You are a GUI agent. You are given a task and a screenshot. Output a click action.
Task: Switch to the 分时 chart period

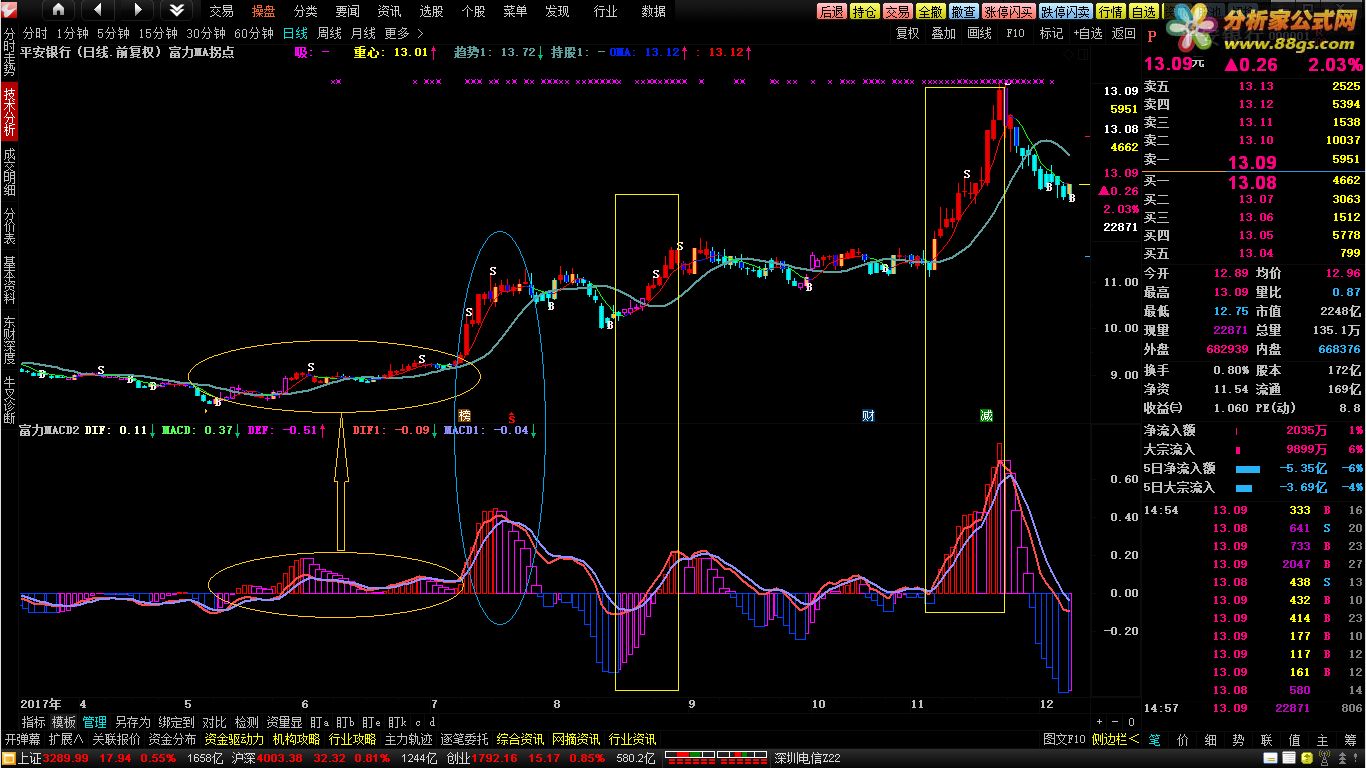(35, 33)
